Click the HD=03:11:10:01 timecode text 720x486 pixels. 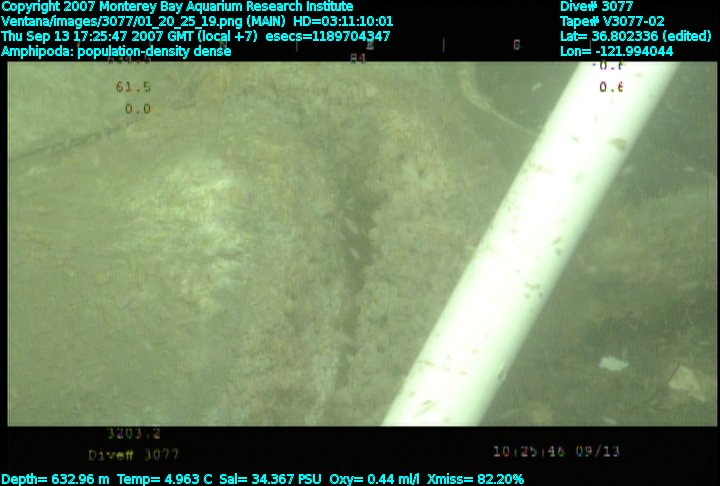(343, 22)
